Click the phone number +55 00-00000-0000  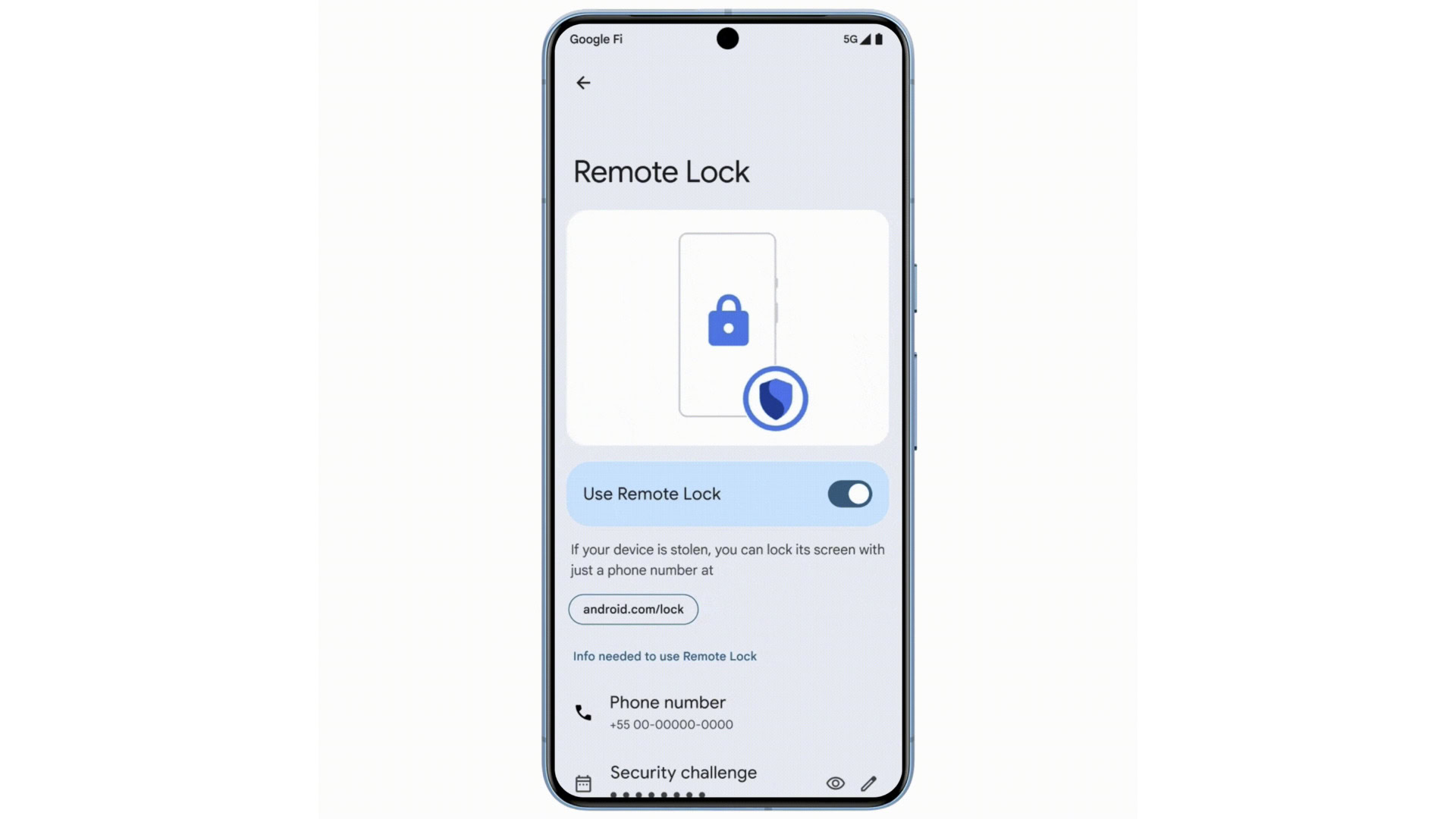(x=672, y=724)
